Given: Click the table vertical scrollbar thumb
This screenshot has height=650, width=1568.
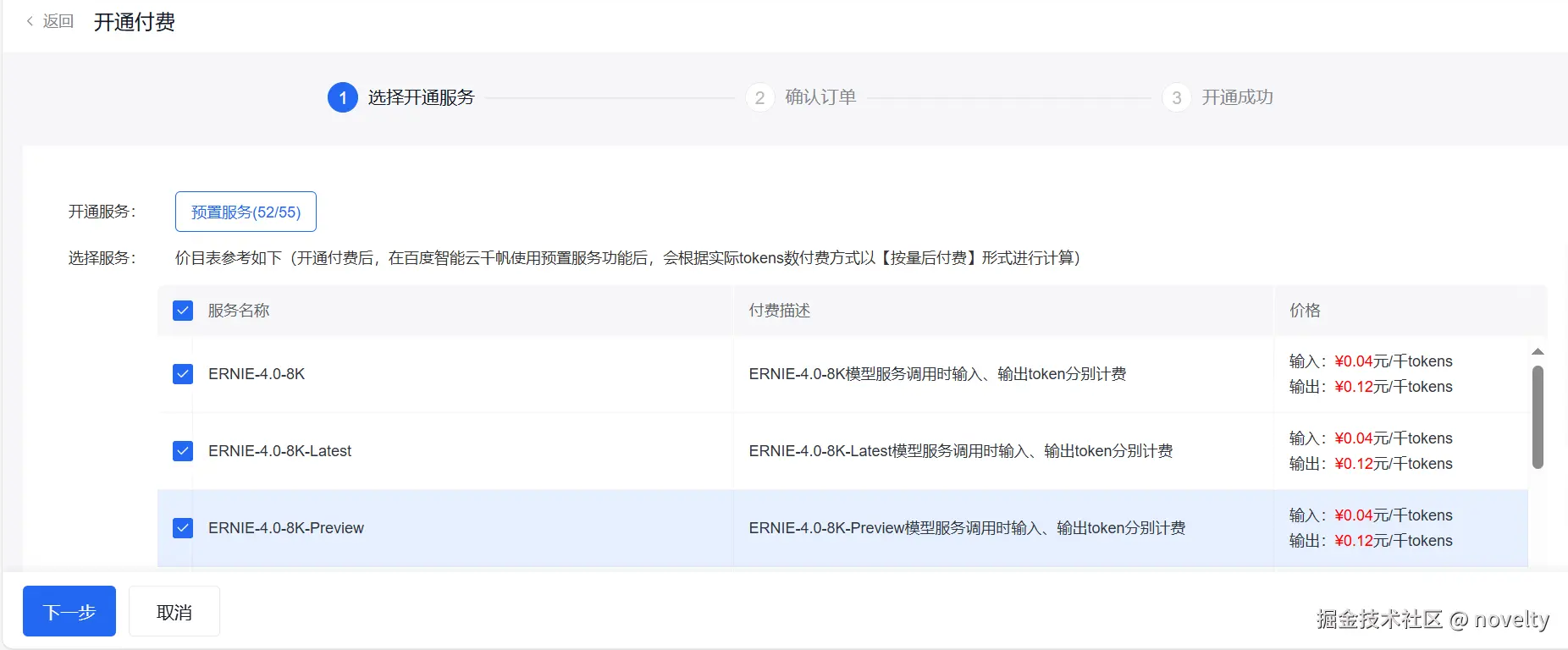Looking at the screenshot, I should 1538,416.
